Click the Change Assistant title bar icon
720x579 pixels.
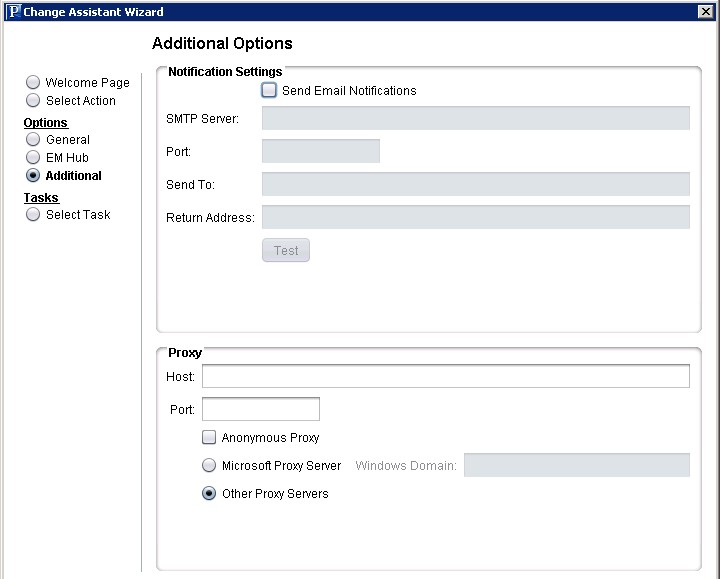(x=12, y=12)
